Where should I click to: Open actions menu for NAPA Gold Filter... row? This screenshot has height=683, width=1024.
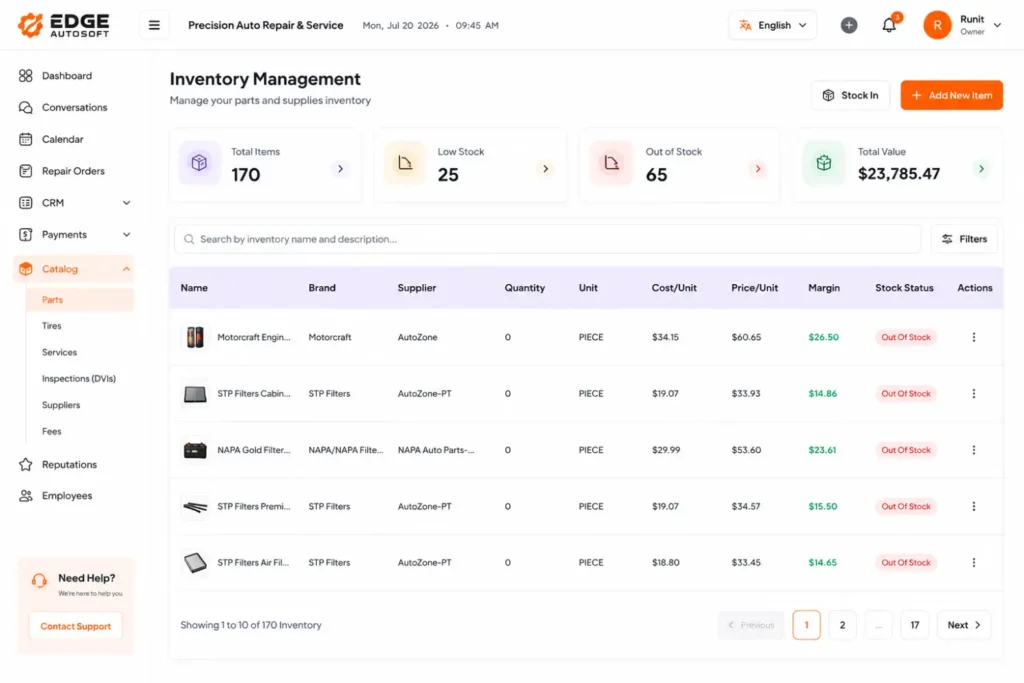coord(973,450)
